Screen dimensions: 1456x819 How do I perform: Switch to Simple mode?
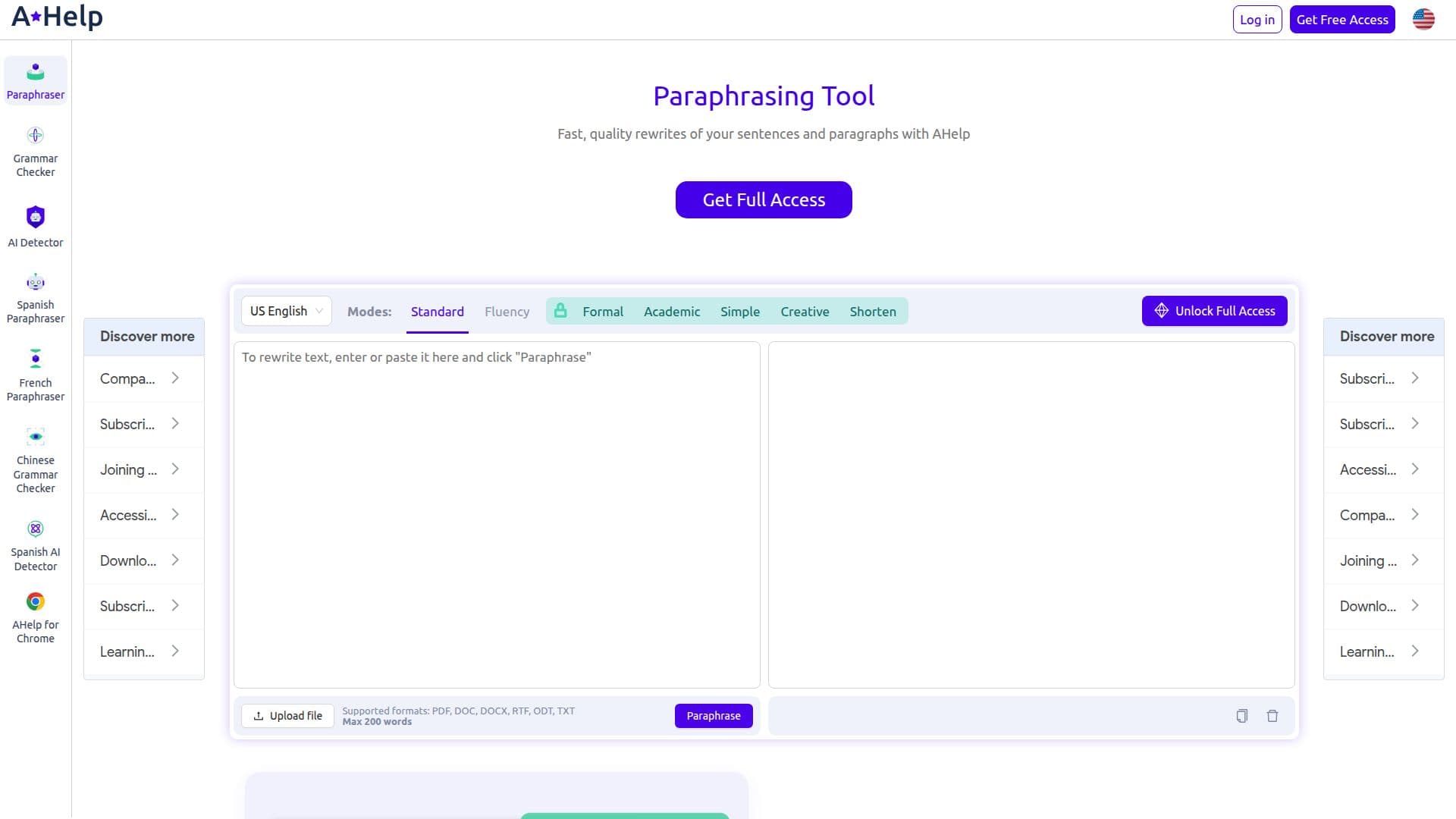[x=740, y=312]
